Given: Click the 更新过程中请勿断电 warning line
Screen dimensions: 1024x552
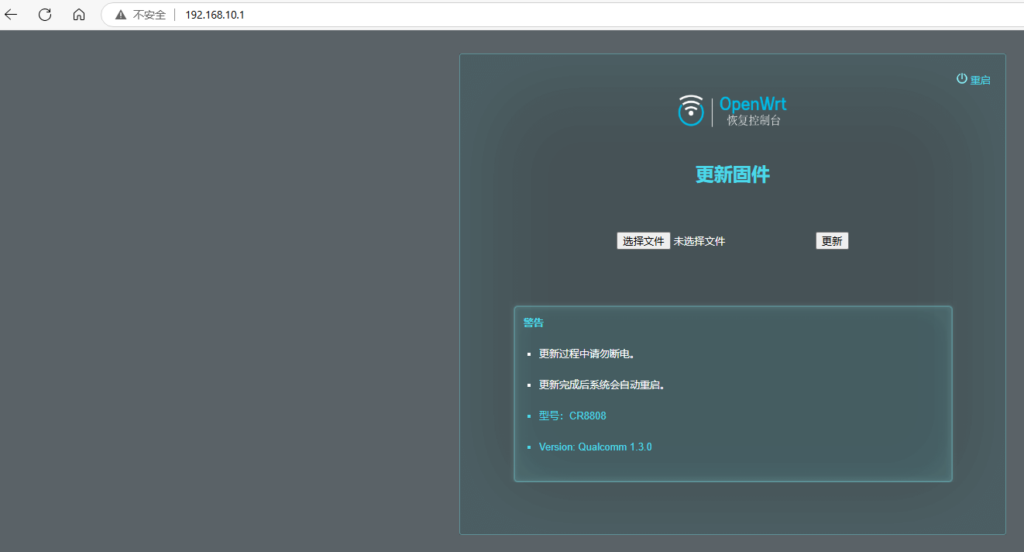Looking at the screenshot, I should click(587, 354).
